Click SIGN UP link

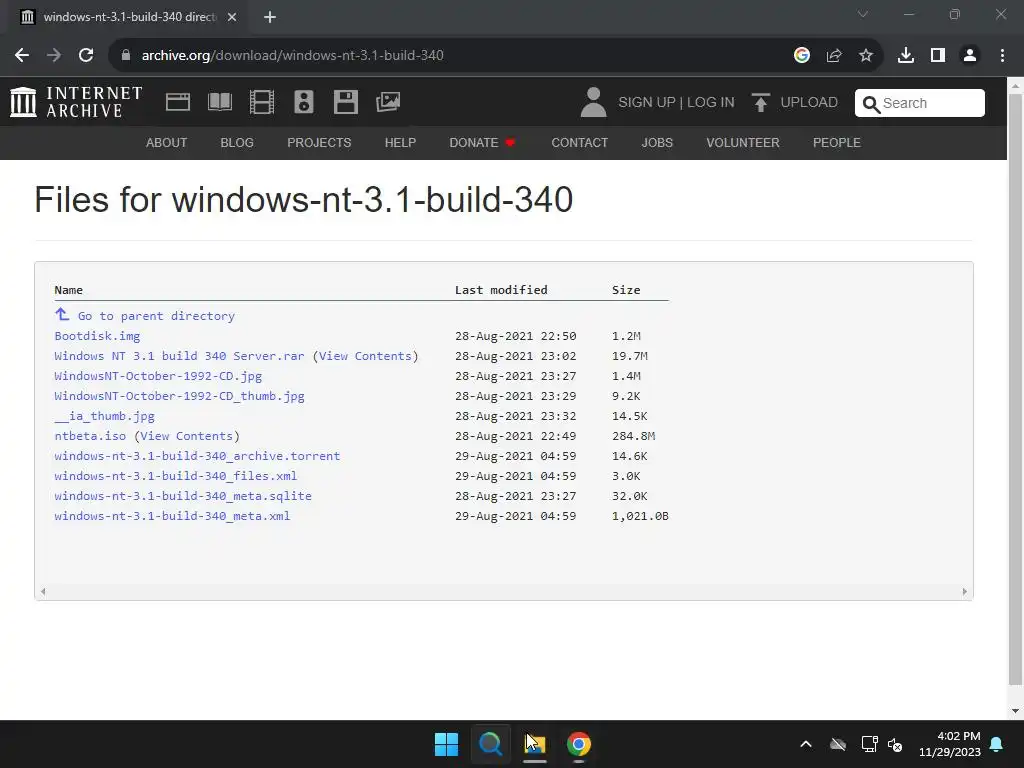[x=647, y=103]
